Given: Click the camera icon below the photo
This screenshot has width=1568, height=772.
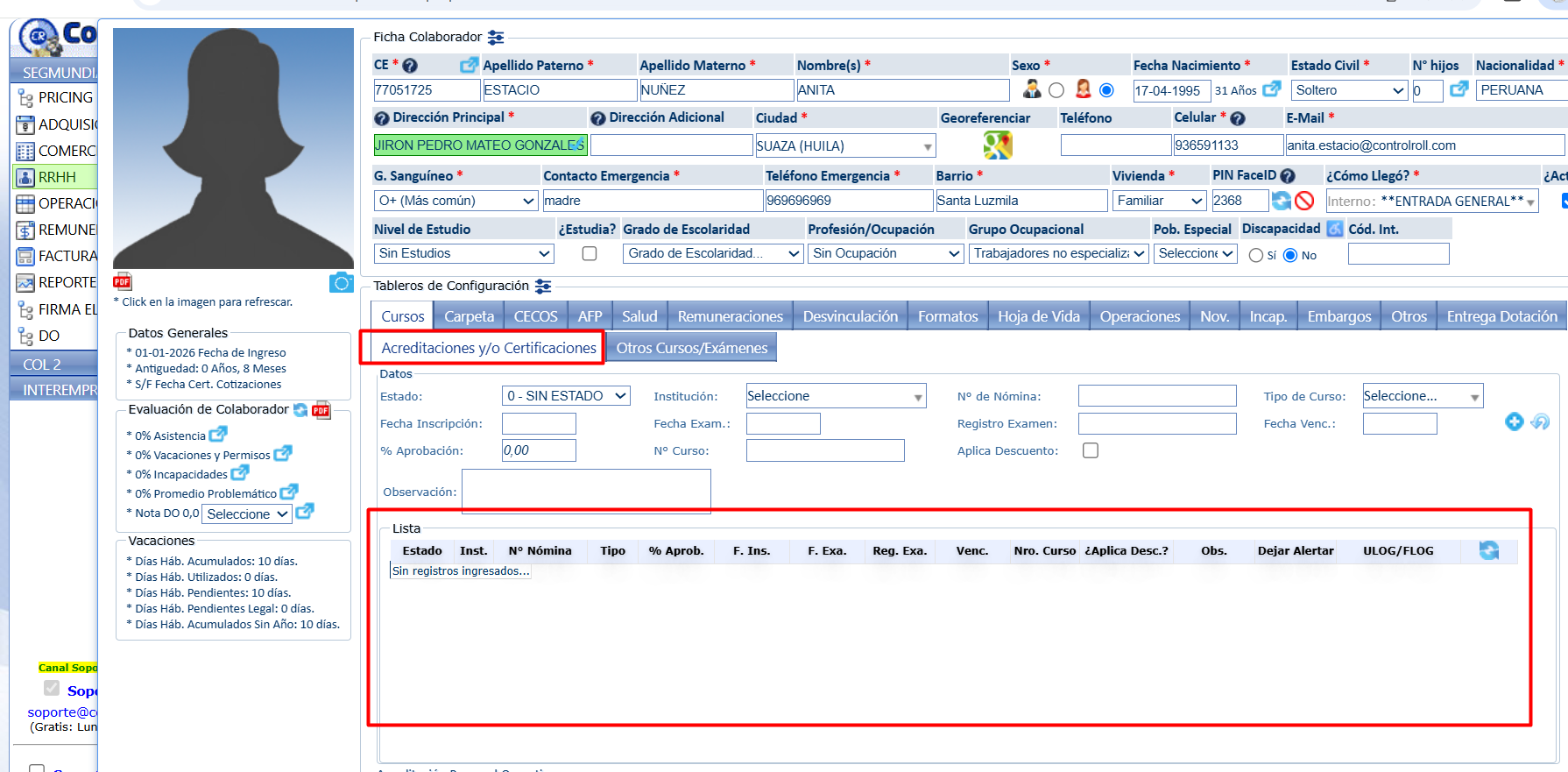Looking at the screenshot, I should (341, 282).
